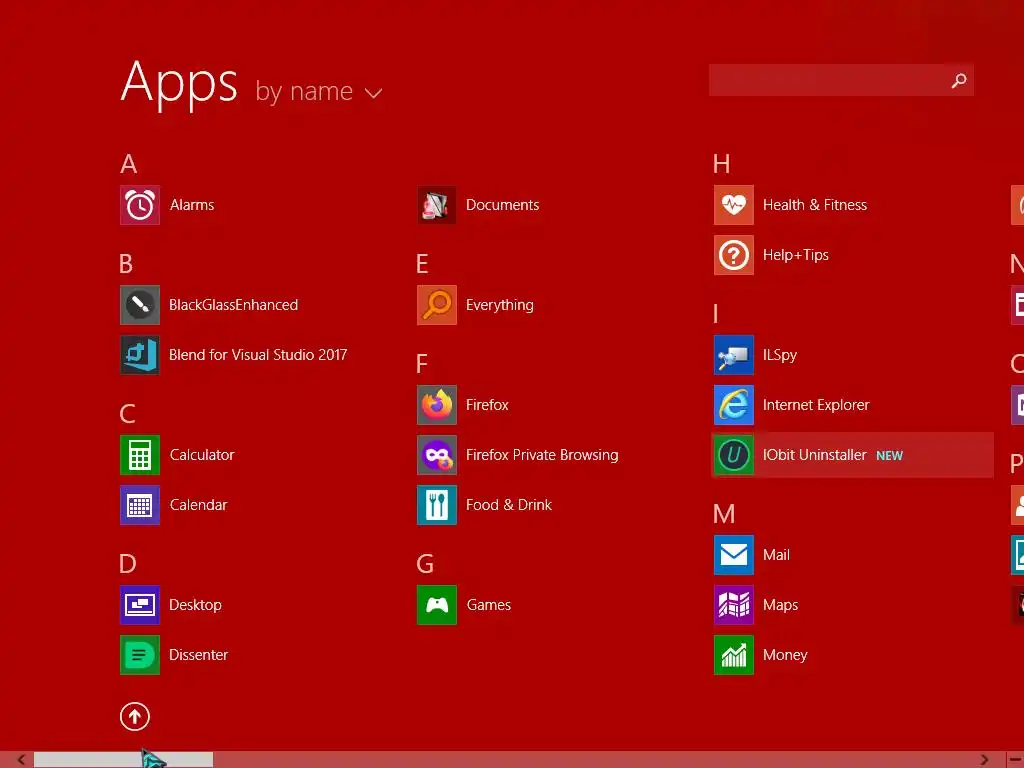
Task: Open the Firefox browser icon
Action: click(x=437, y=405)
